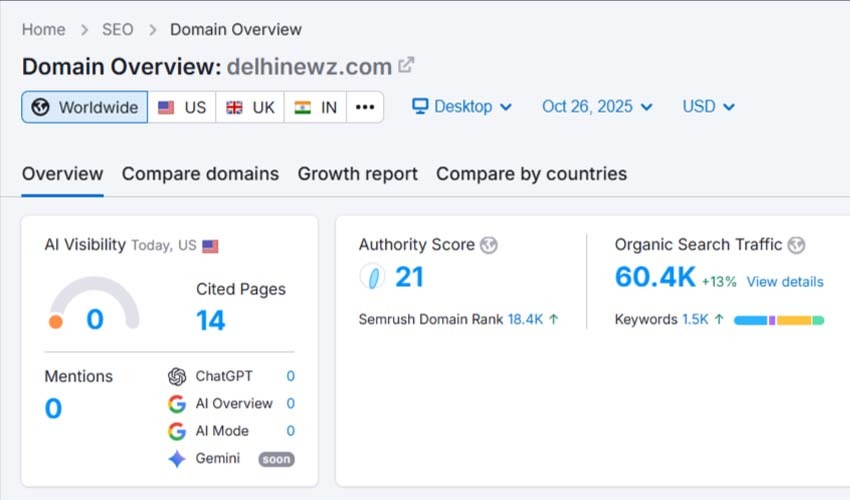Expand the USD currency dropdown

click(x=708, y=106)
